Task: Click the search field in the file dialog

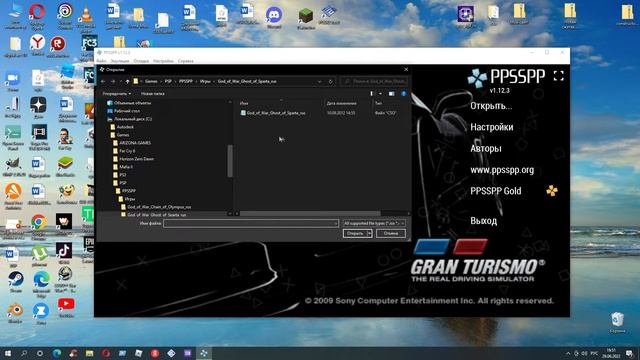Action: [x=374, y=82]
